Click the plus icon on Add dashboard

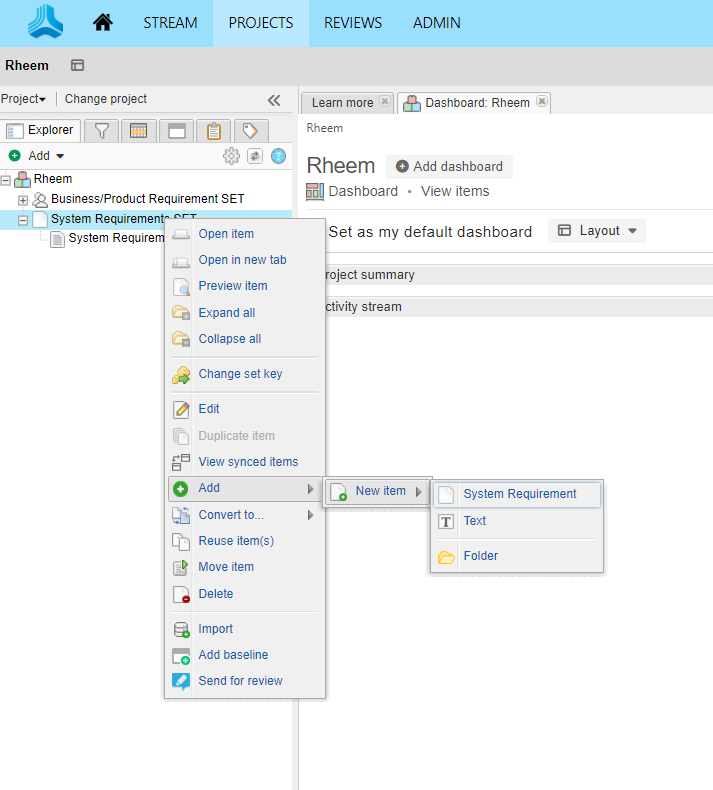tap(402, 166)
